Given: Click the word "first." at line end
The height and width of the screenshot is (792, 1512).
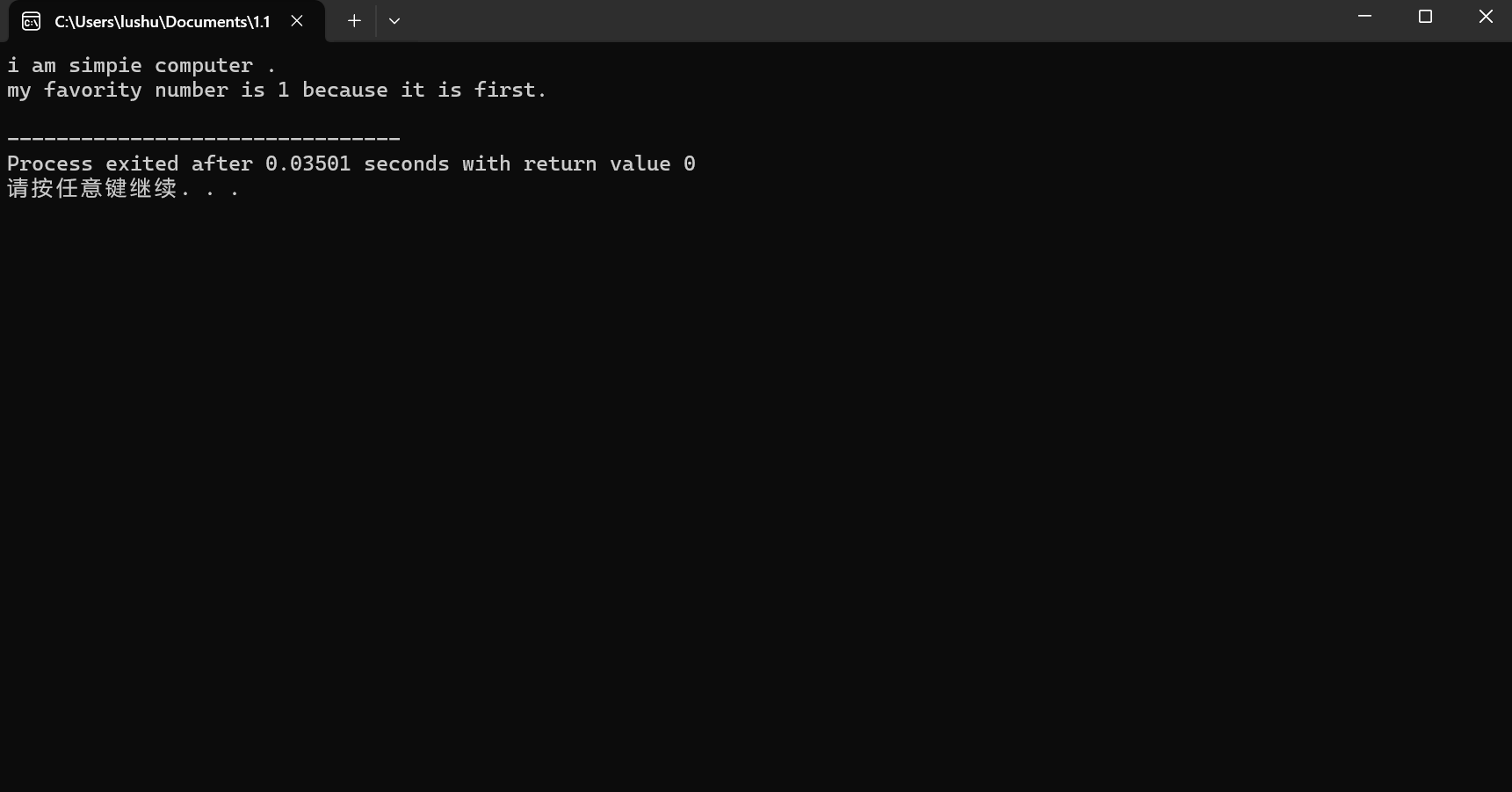Looking at the screenshot, I should (x=510, y=90).
